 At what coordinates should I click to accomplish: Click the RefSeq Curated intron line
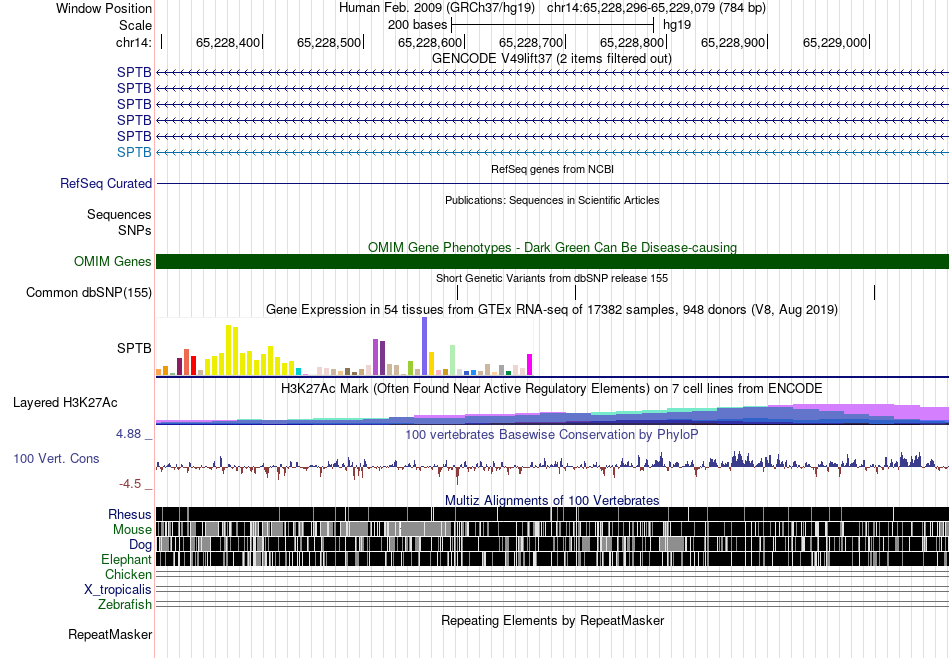coord(552,184)
